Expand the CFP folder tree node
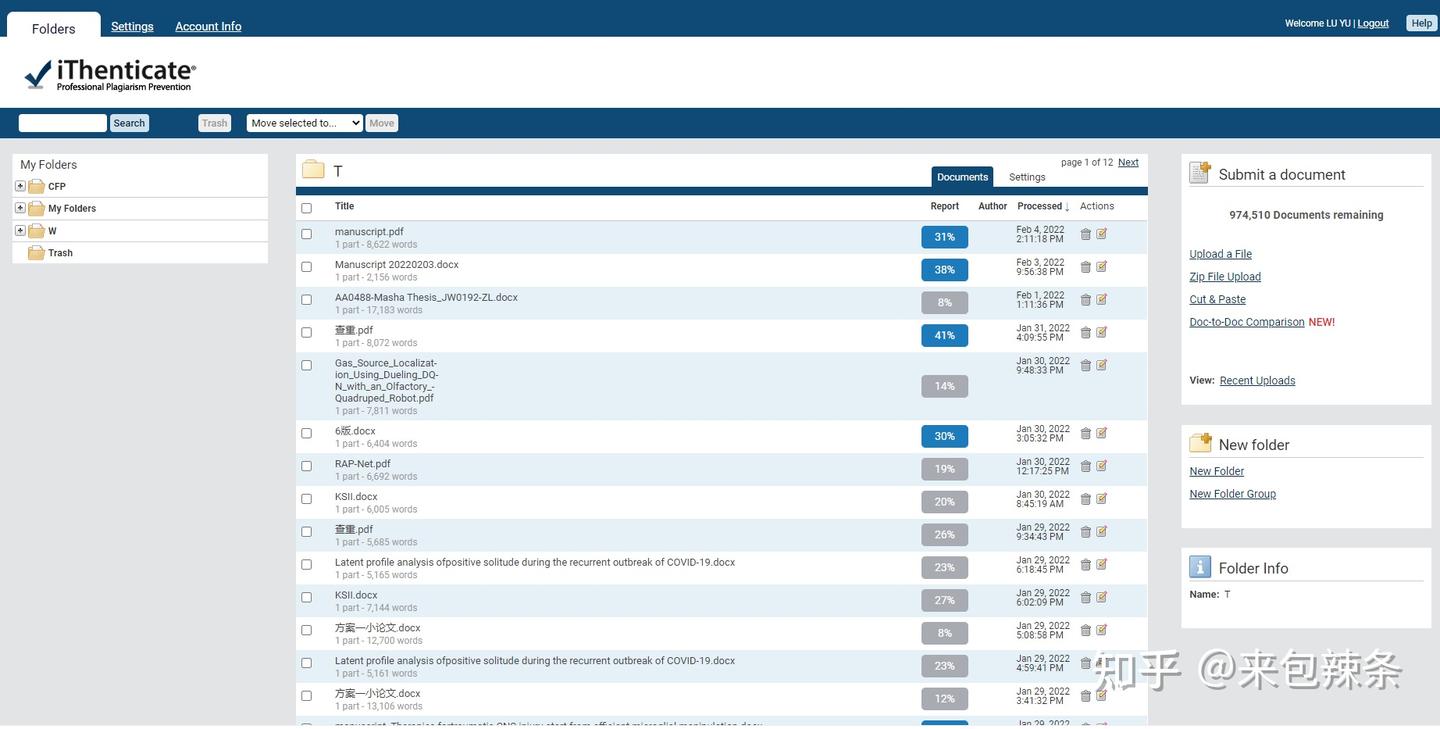The height and width of the screenshot is (729, 1440). coord(20,186)
